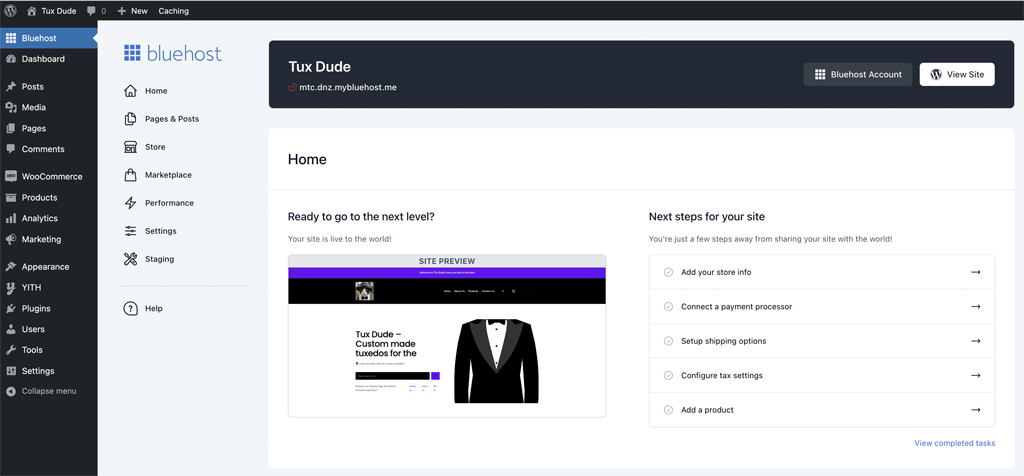
Task: Click the Tools wrench icon
Action: tap(10, 350)
